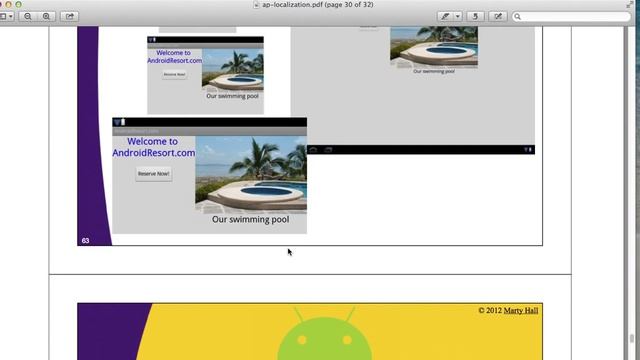Click the vertical scrollbar thumb
This screenshot has width=640, height=360.
pyautogui.click(x=632, y=339)
